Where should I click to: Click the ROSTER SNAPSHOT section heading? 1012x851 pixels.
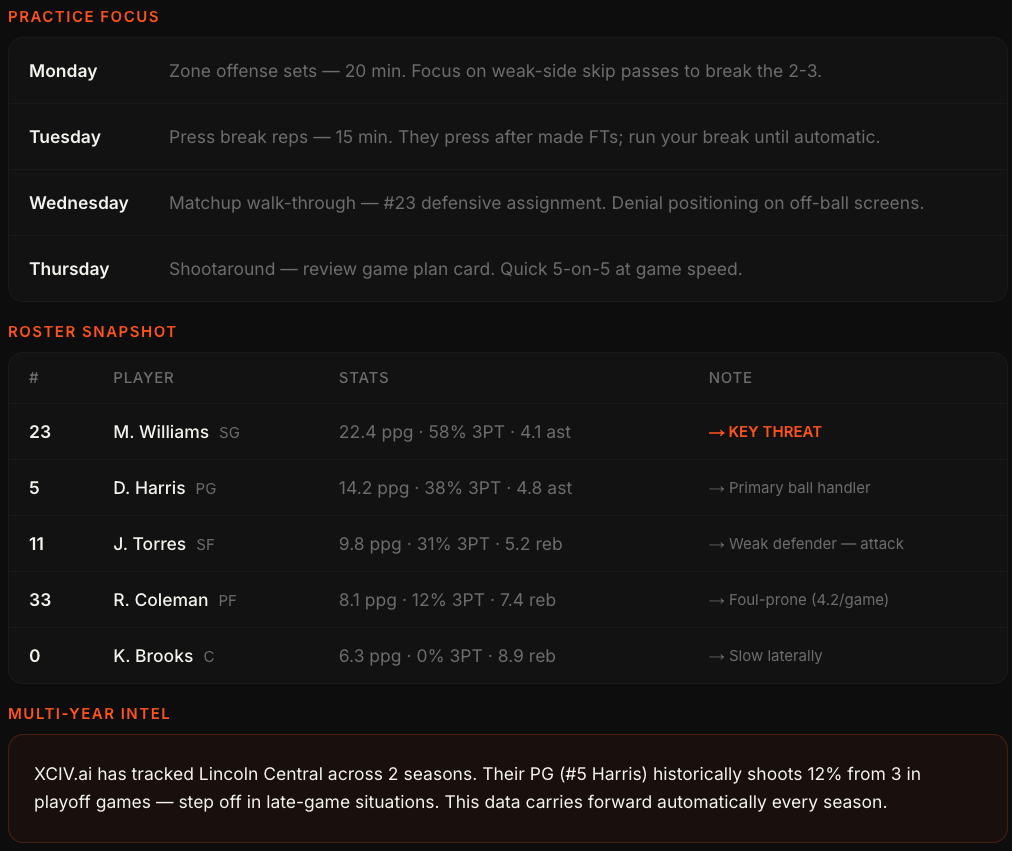(x=92, y=332)
